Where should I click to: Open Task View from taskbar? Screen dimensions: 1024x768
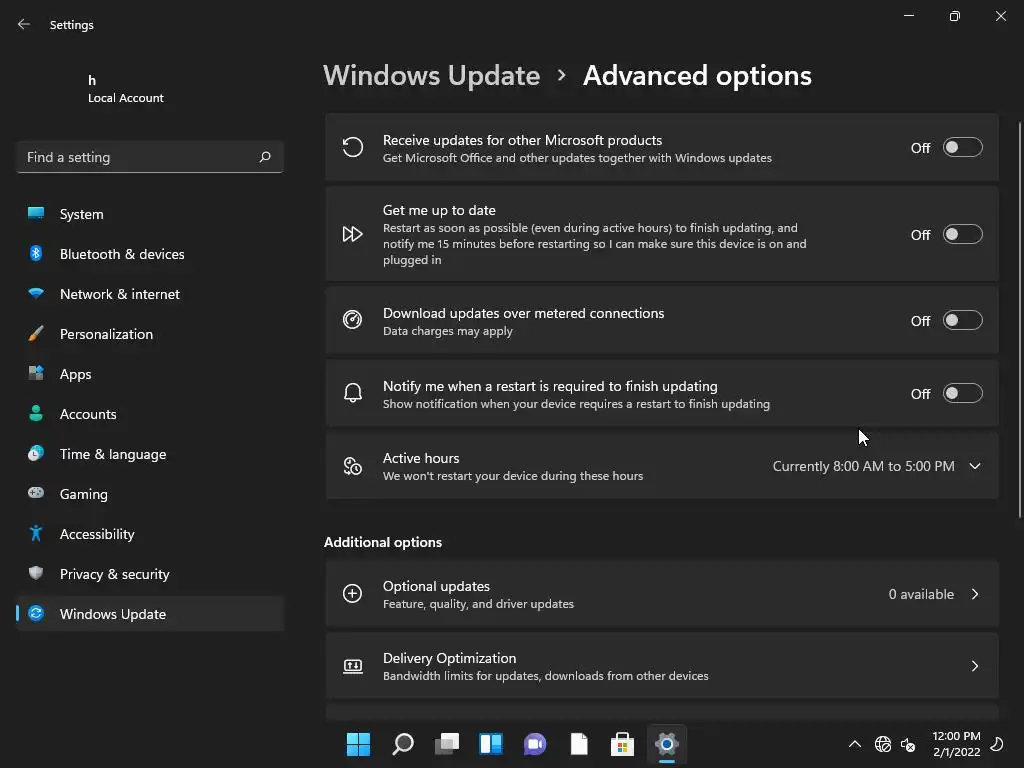447,744
